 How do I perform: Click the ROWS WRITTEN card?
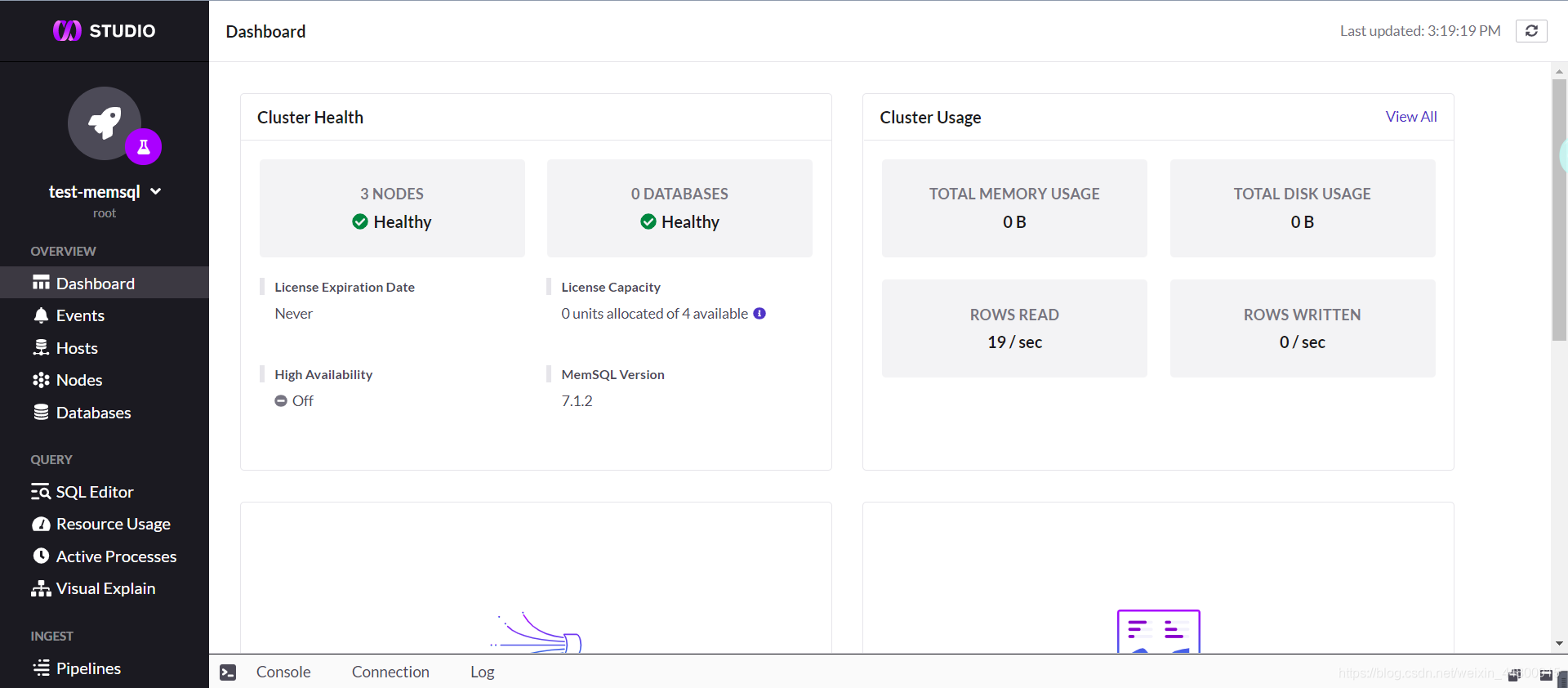[1303, 328]
